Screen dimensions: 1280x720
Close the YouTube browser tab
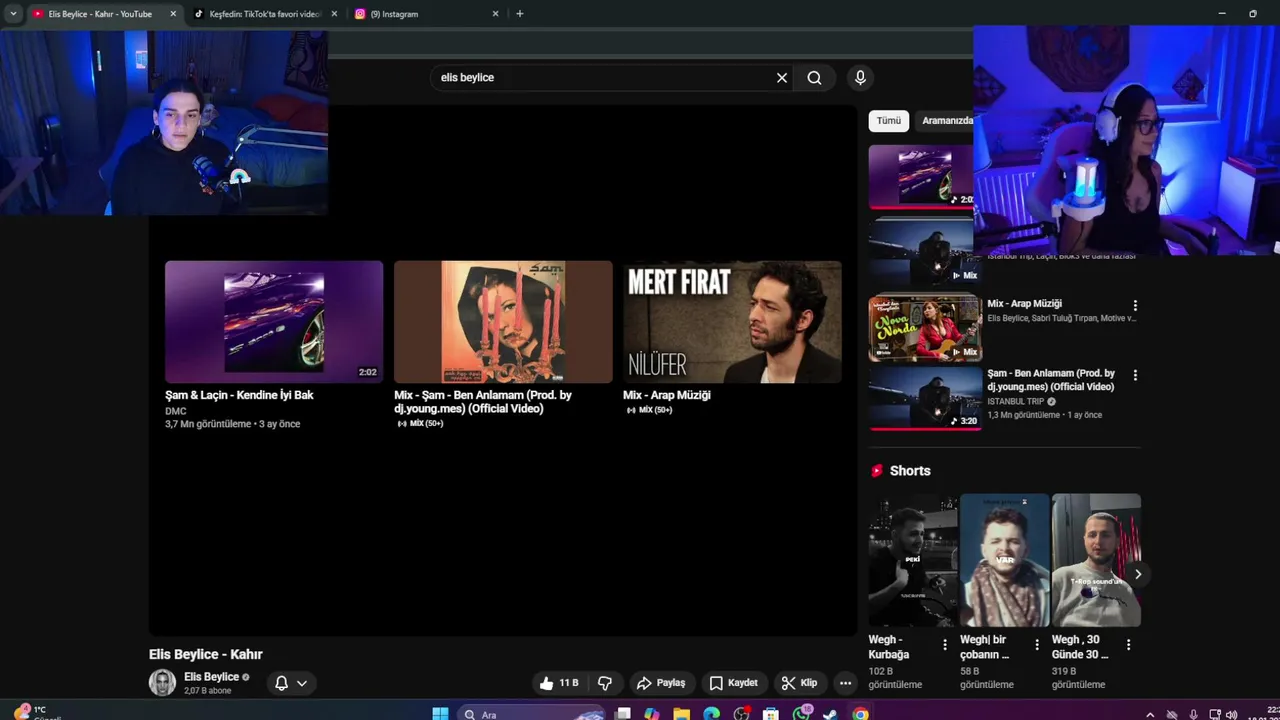click(173, 14)
